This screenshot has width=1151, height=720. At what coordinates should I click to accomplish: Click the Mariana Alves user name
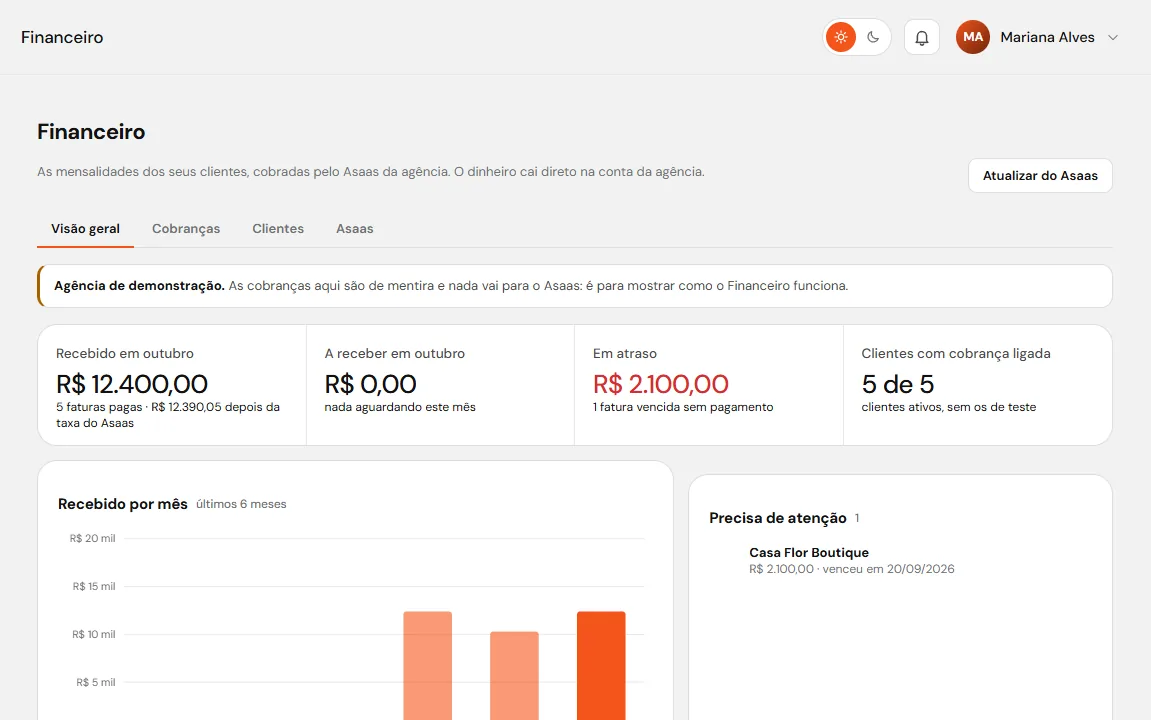pyautogui.click(x=1047, y=37)
